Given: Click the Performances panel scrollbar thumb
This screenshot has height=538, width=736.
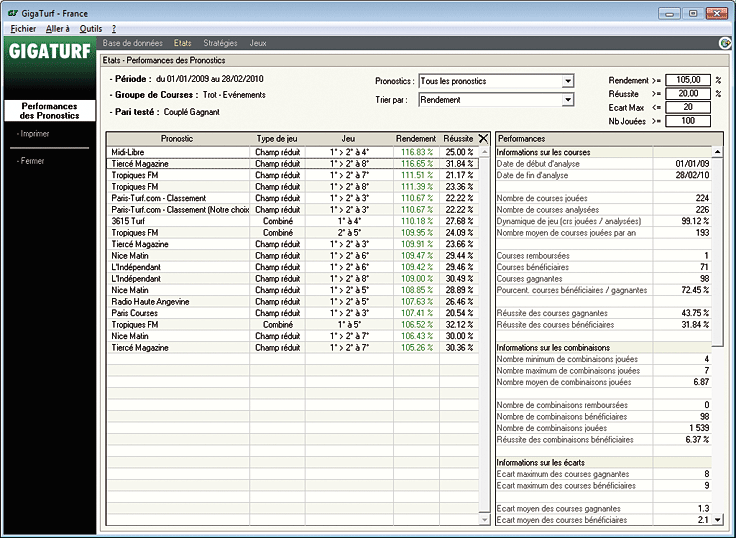Looking at the screenshot, I should click(x=717, y=252).
